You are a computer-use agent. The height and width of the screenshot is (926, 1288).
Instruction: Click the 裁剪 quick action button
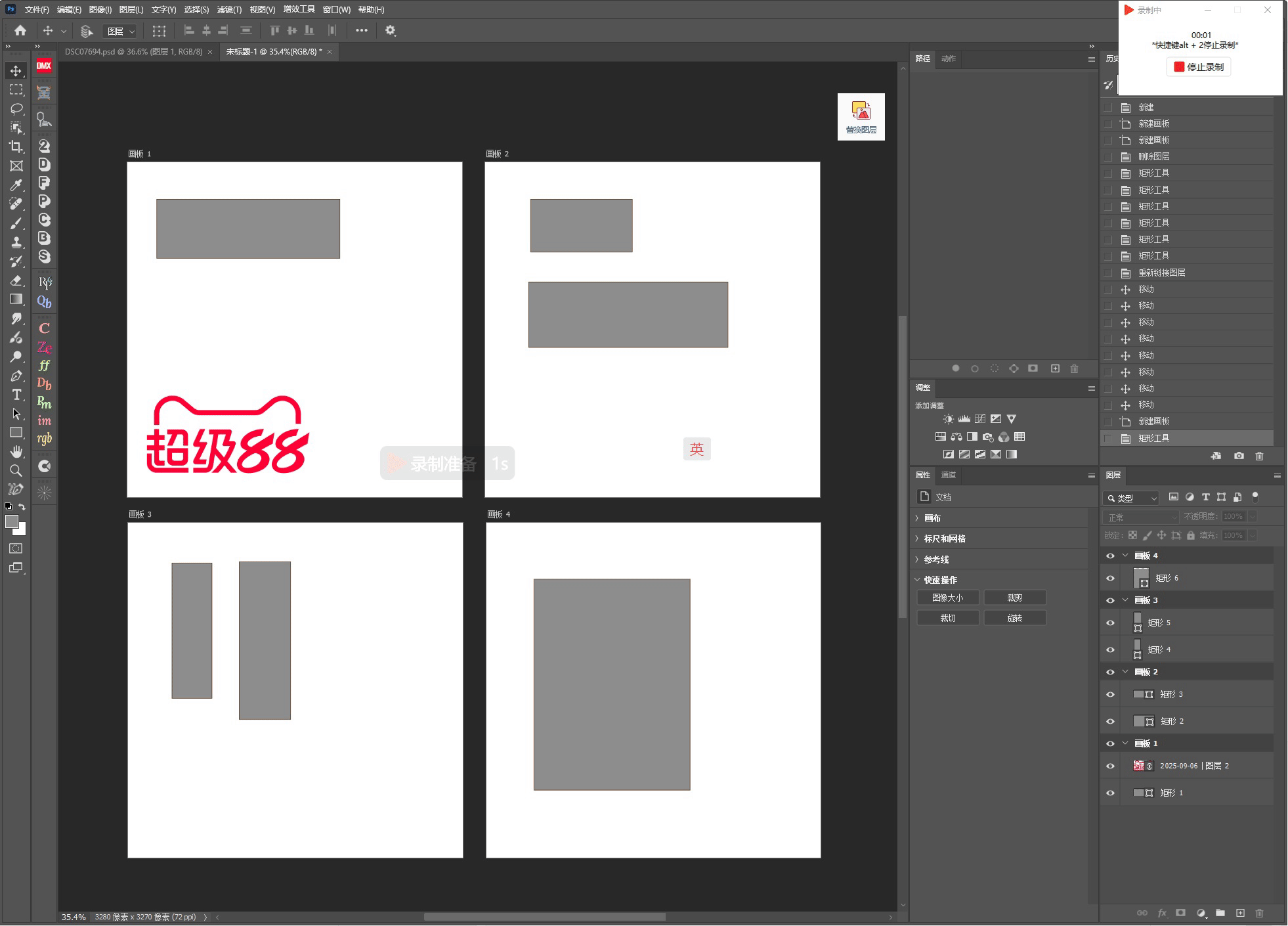click(1015, 598)
